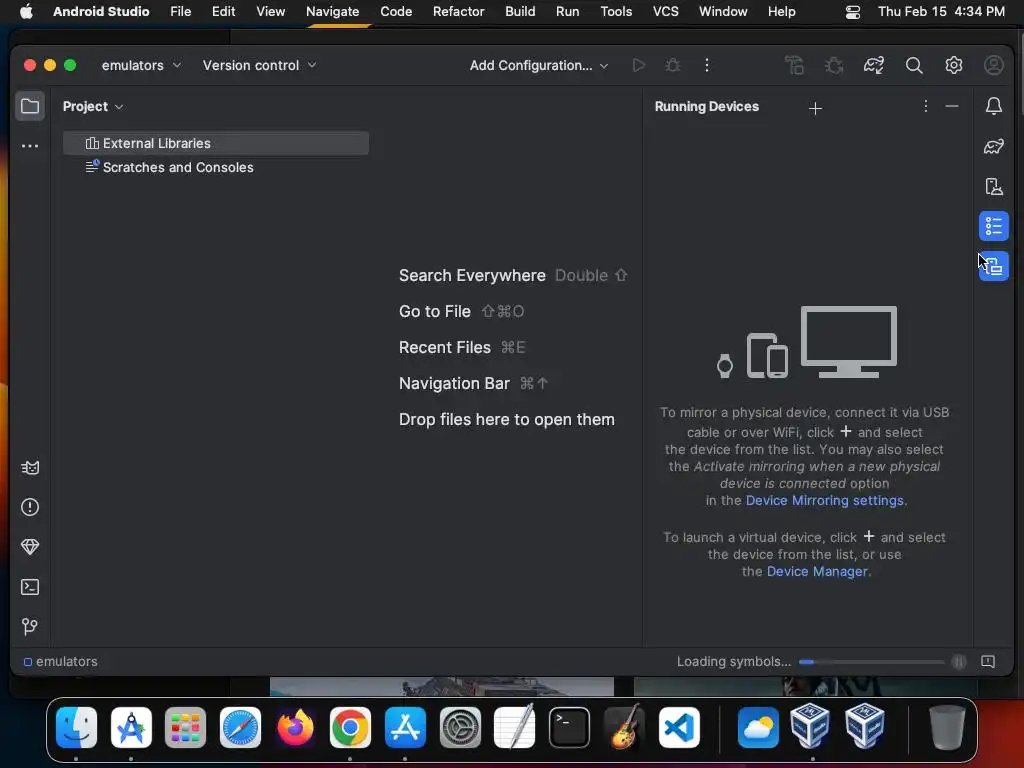This screenshot has width=1024, height=768.
Task: Open the emulators project dropdown
Action: (x=141, y=65)
